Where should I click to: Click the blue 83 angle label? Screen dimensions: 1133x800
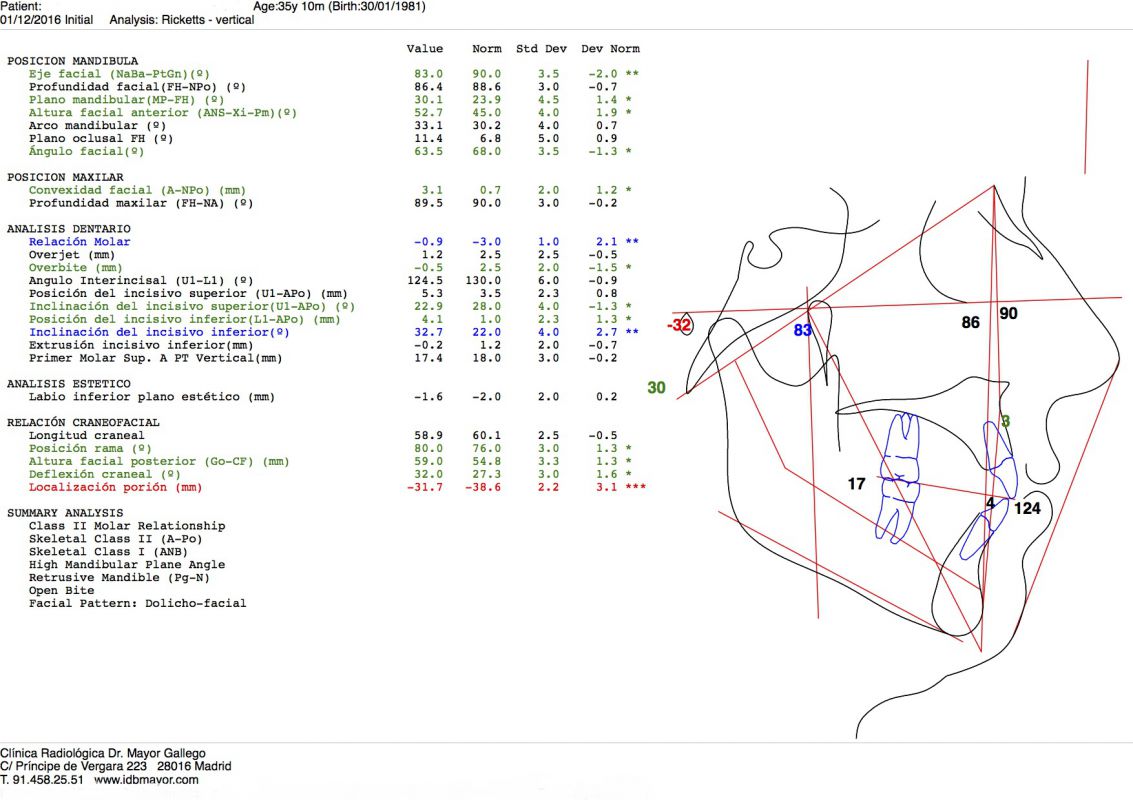802,330
